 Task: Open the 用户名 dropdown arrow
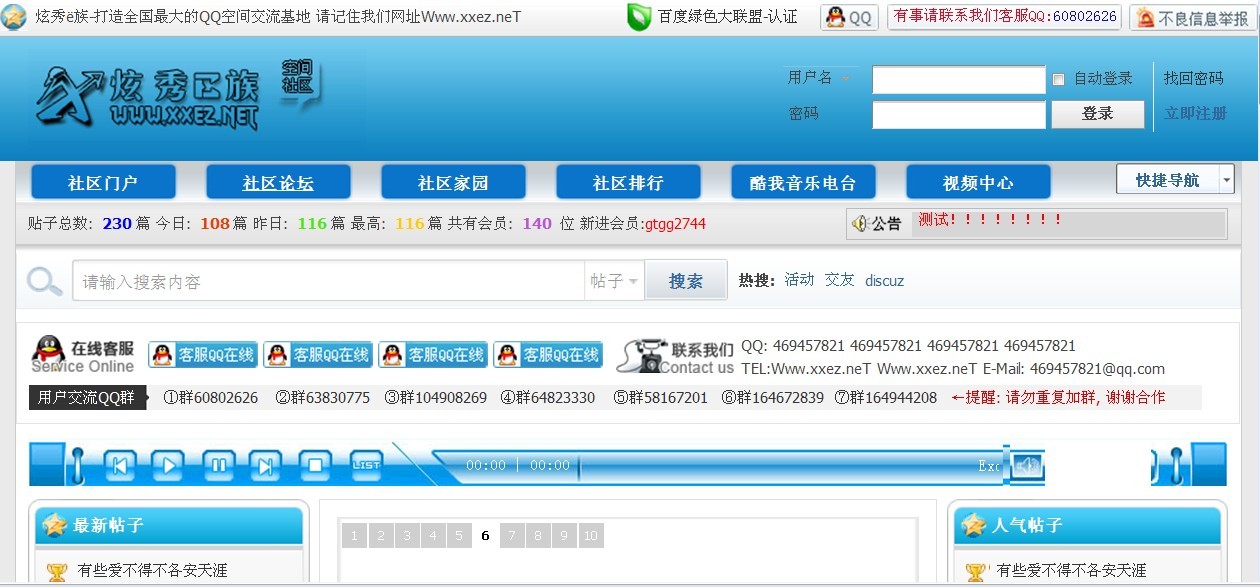843,76
